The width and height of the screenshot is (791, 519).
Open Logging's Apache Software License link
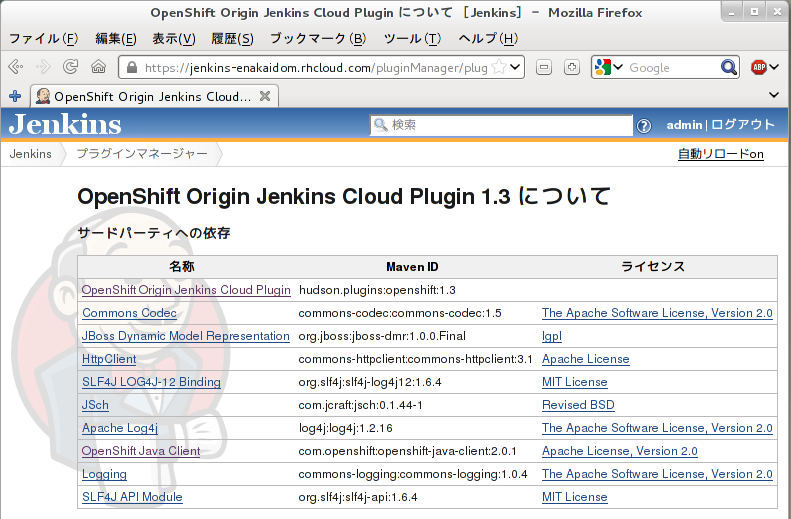coord(657,474)
